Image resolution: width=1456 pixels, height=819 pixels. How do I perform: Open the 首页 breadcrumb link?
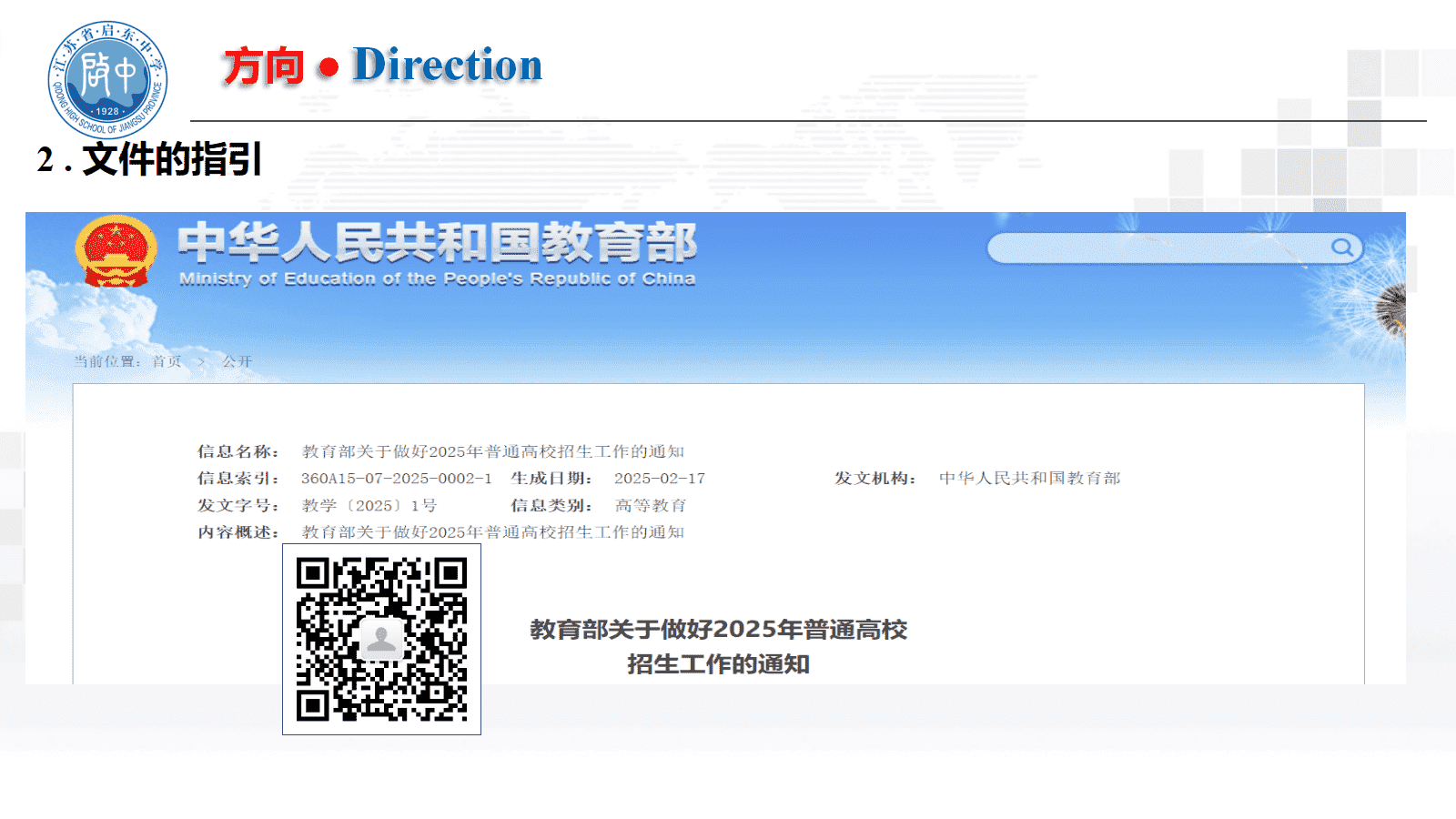tap(167, 361)
